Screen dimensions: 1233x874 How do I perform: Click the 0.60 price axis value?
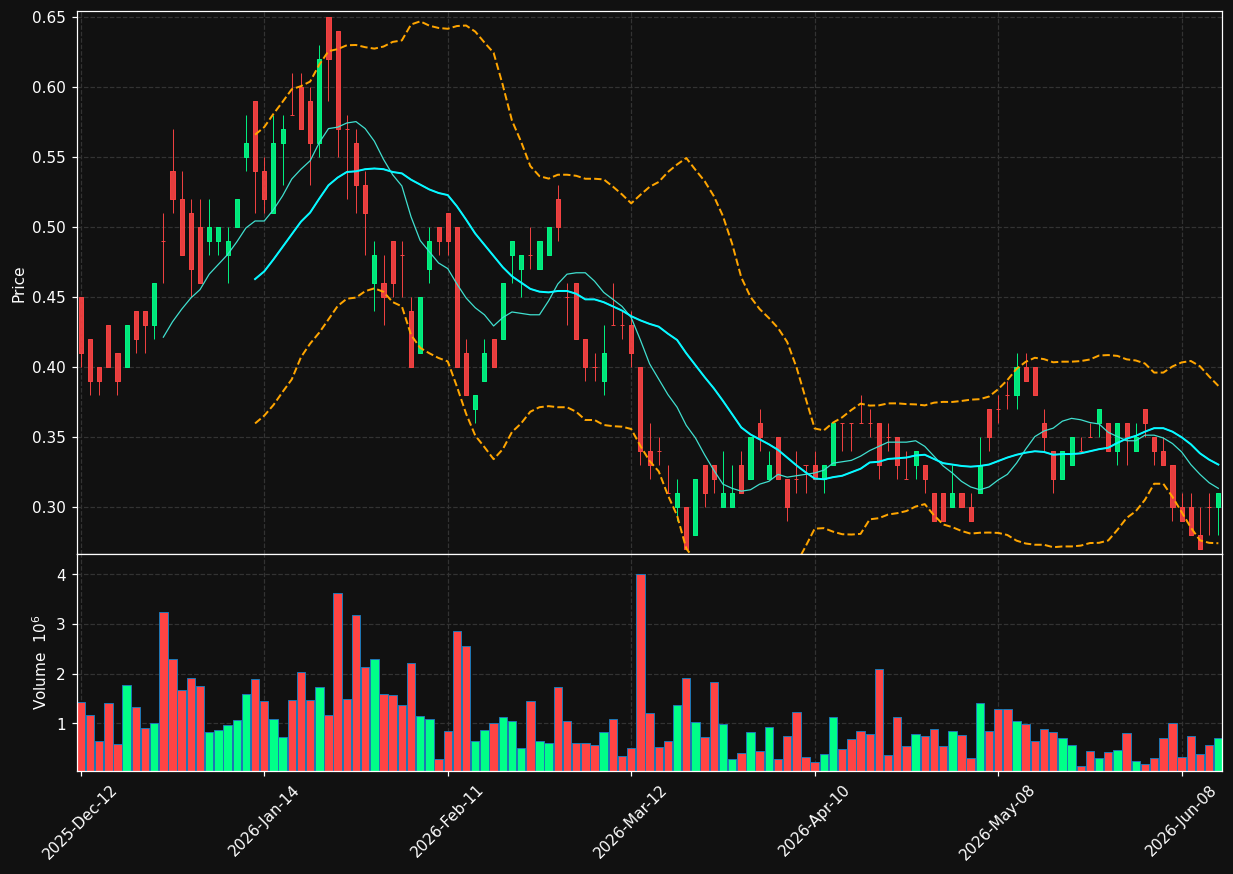pos(49,88)
